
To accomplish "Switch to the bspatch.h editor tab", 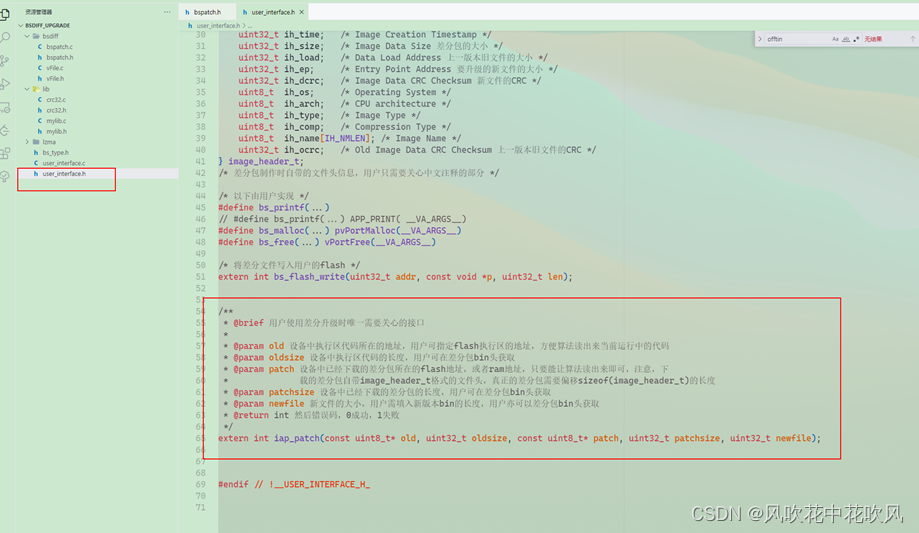I will tap(208, 12).
